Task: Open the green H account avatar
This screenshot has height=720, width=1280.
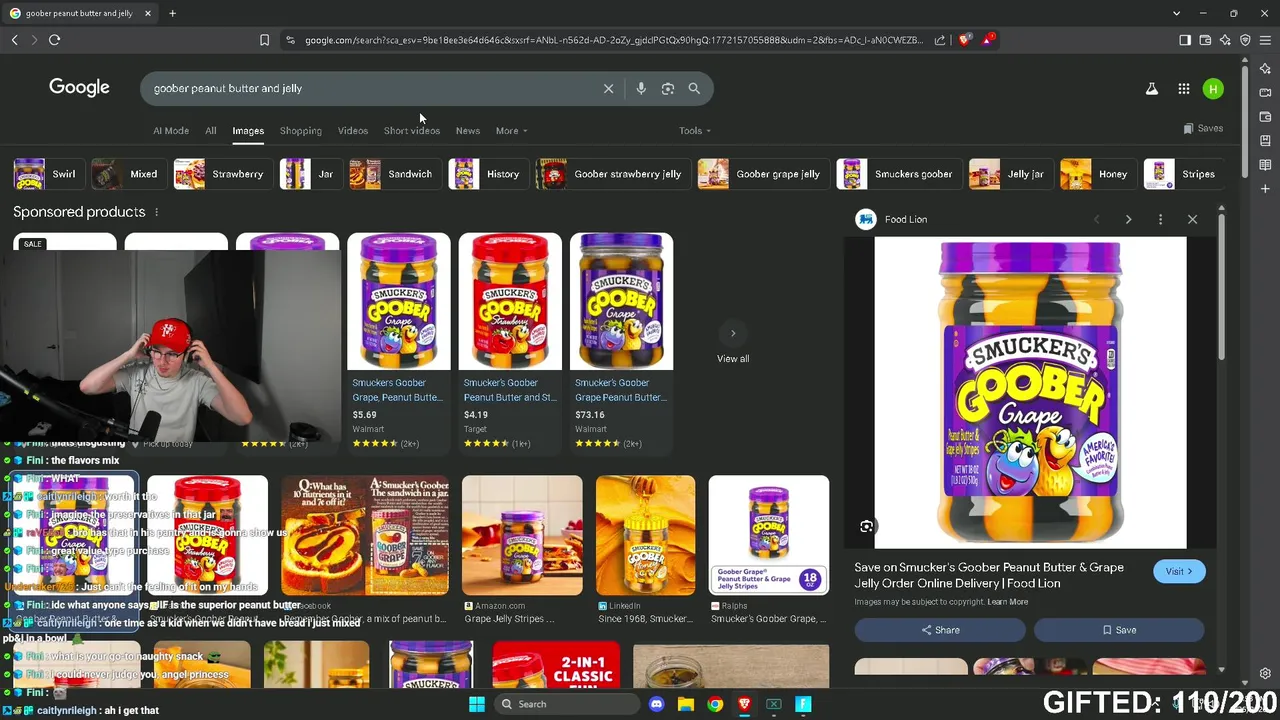Action: [1213, 89]
